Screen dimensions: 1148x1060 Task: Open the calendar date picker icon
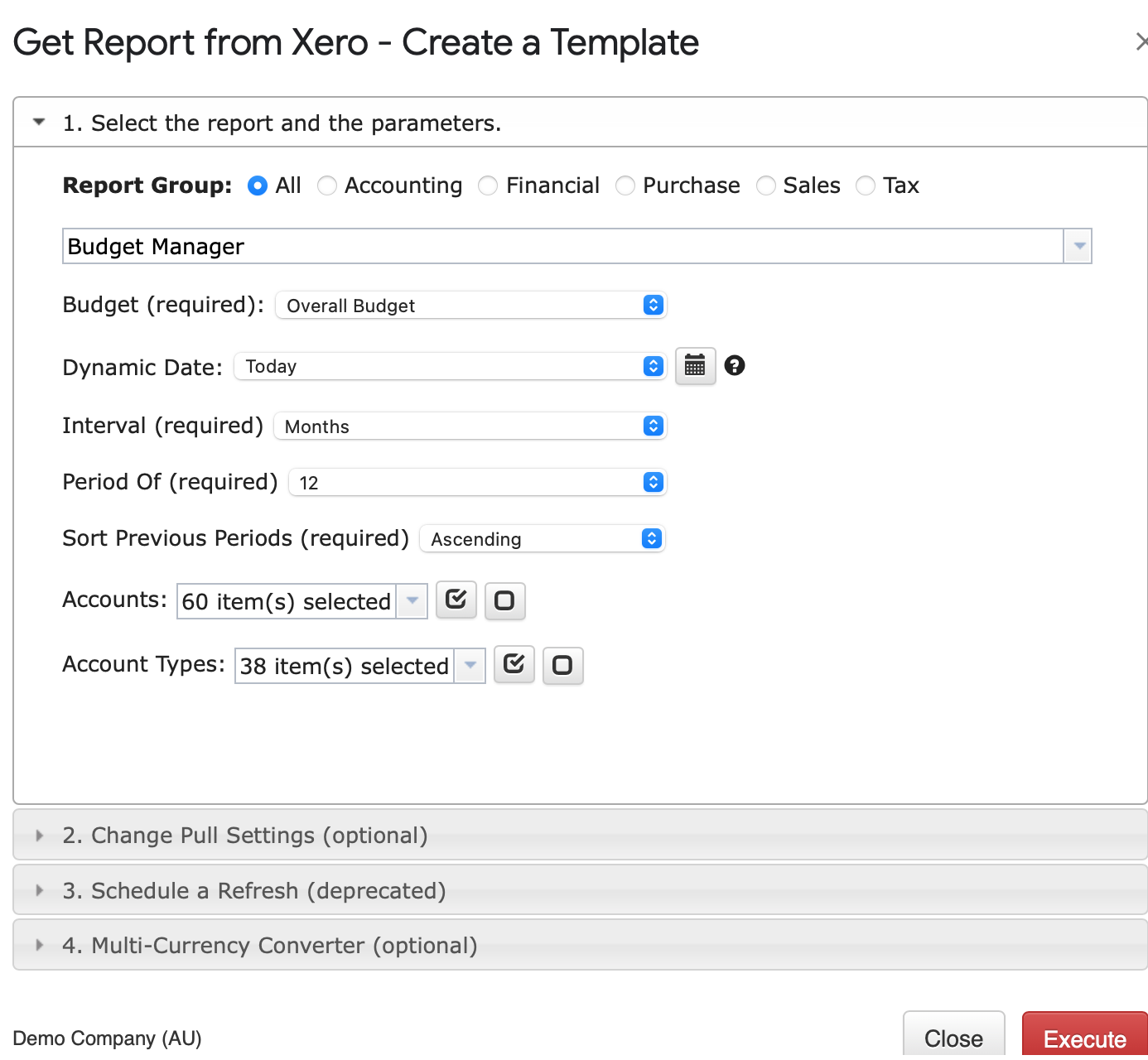point(695,366)
